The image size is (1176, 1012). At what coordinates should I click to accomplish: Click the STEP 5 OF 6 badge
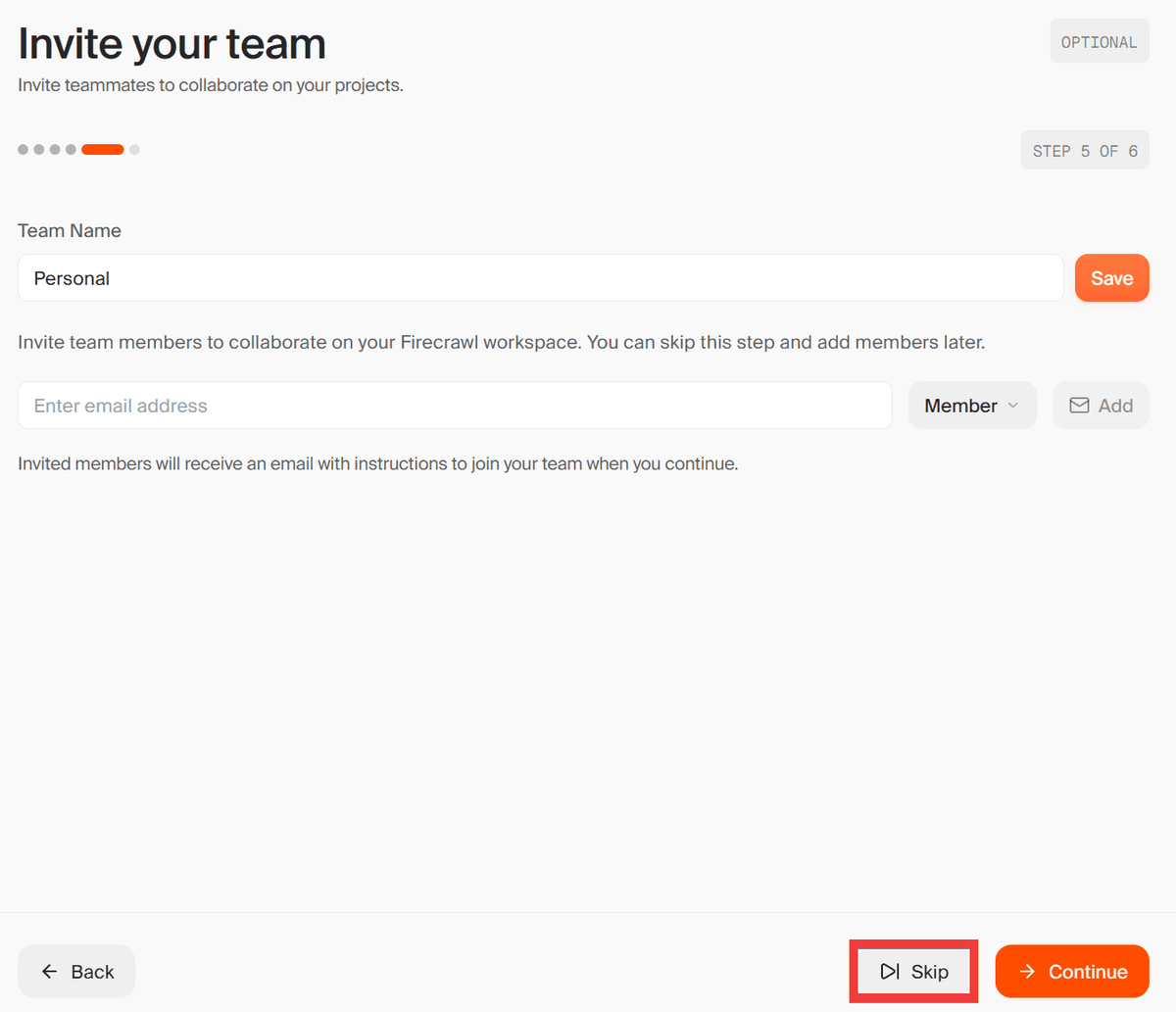tap(1084, 151)
